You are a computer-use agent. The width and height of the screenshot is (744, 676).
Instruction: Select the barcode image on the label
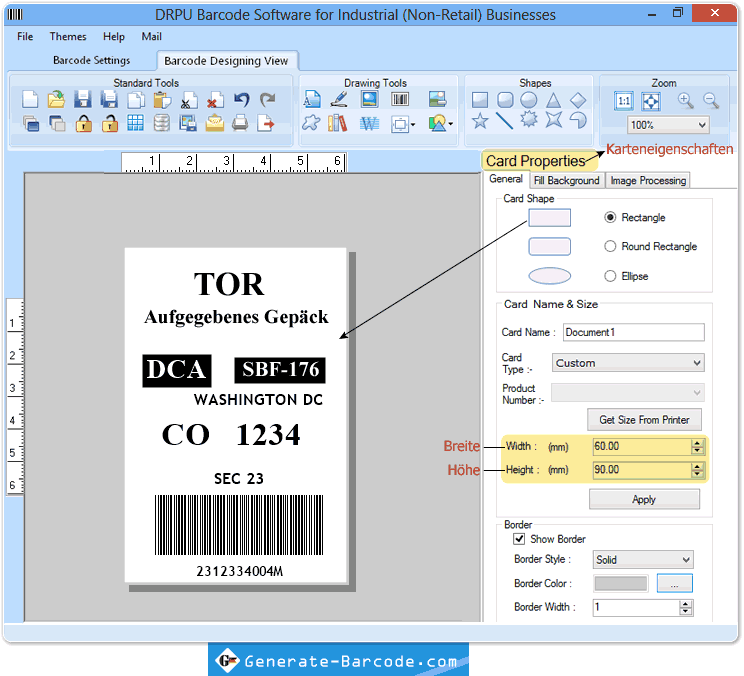(x=239, y=525)
